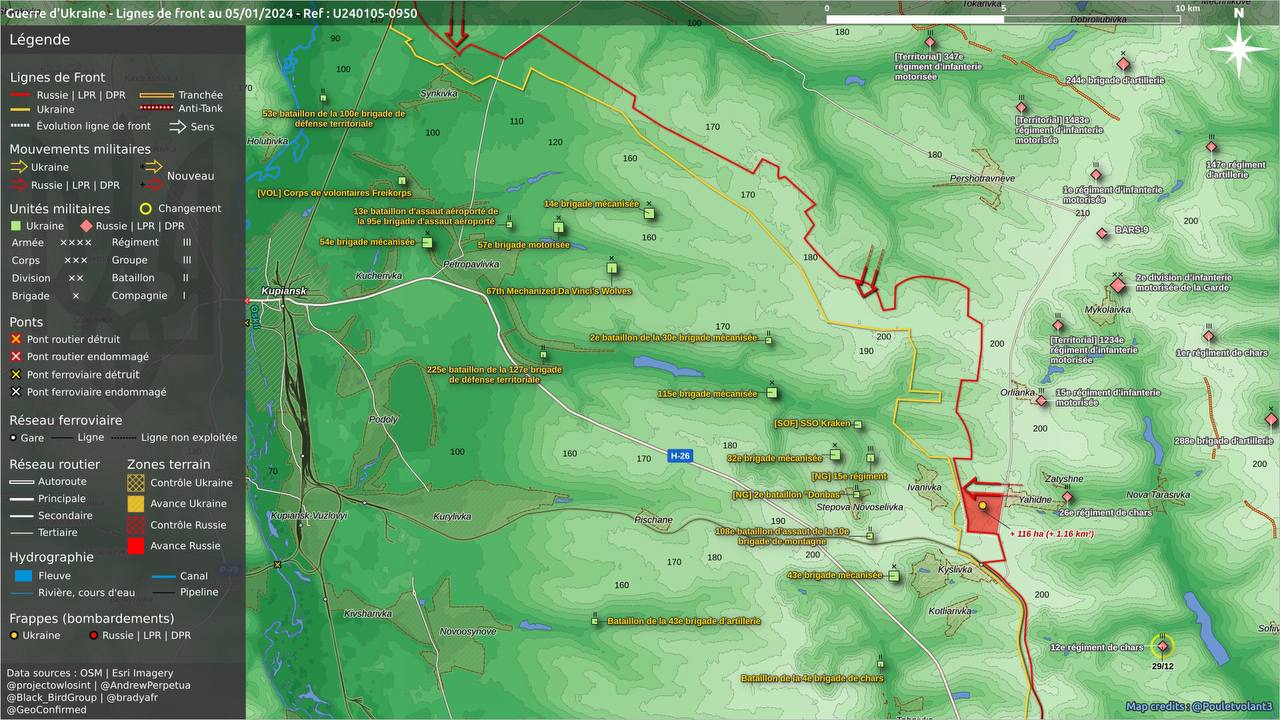Click the @Pouletvolant3 map credits link
1280x720 pixels.
1232,706
